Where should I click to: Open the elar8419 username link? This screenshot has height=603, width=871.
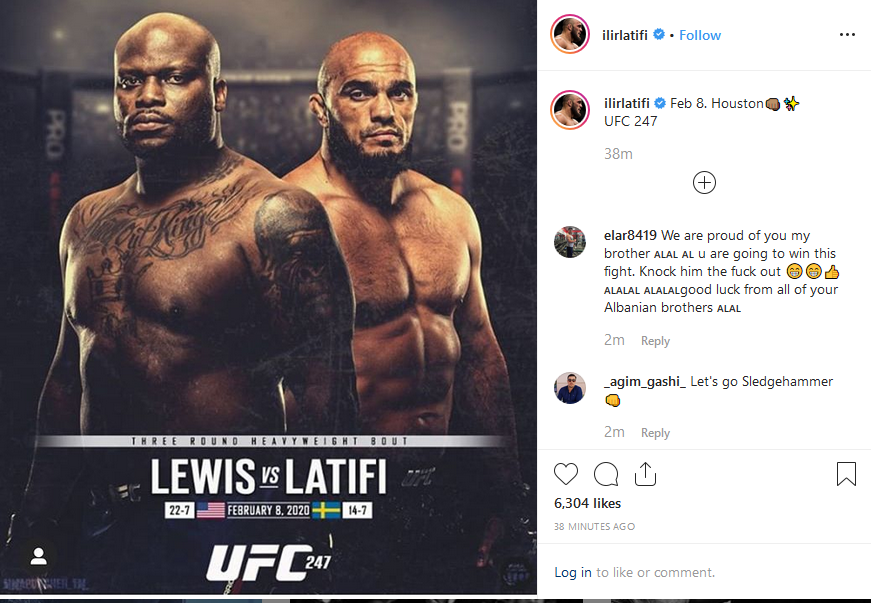tap(630, 235)
